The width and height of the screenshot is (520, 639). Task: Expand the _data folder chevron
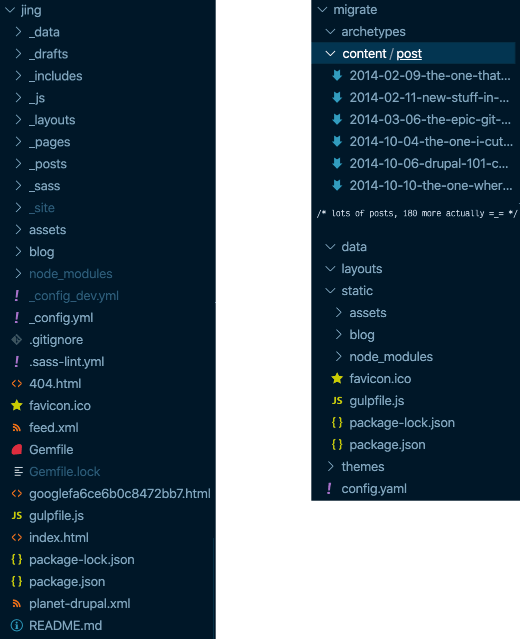18,32
